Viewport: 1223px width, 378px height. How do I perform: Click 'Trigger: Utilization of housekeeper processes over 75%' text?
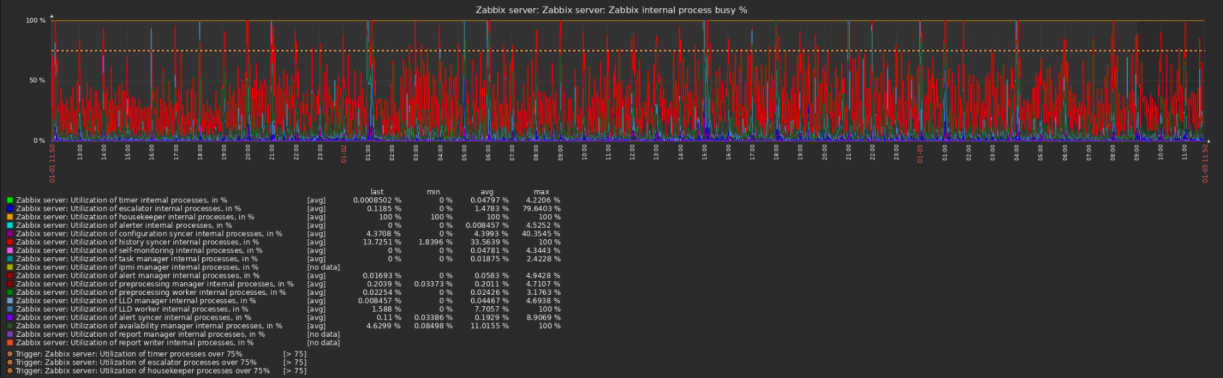(x=143, y=371)
